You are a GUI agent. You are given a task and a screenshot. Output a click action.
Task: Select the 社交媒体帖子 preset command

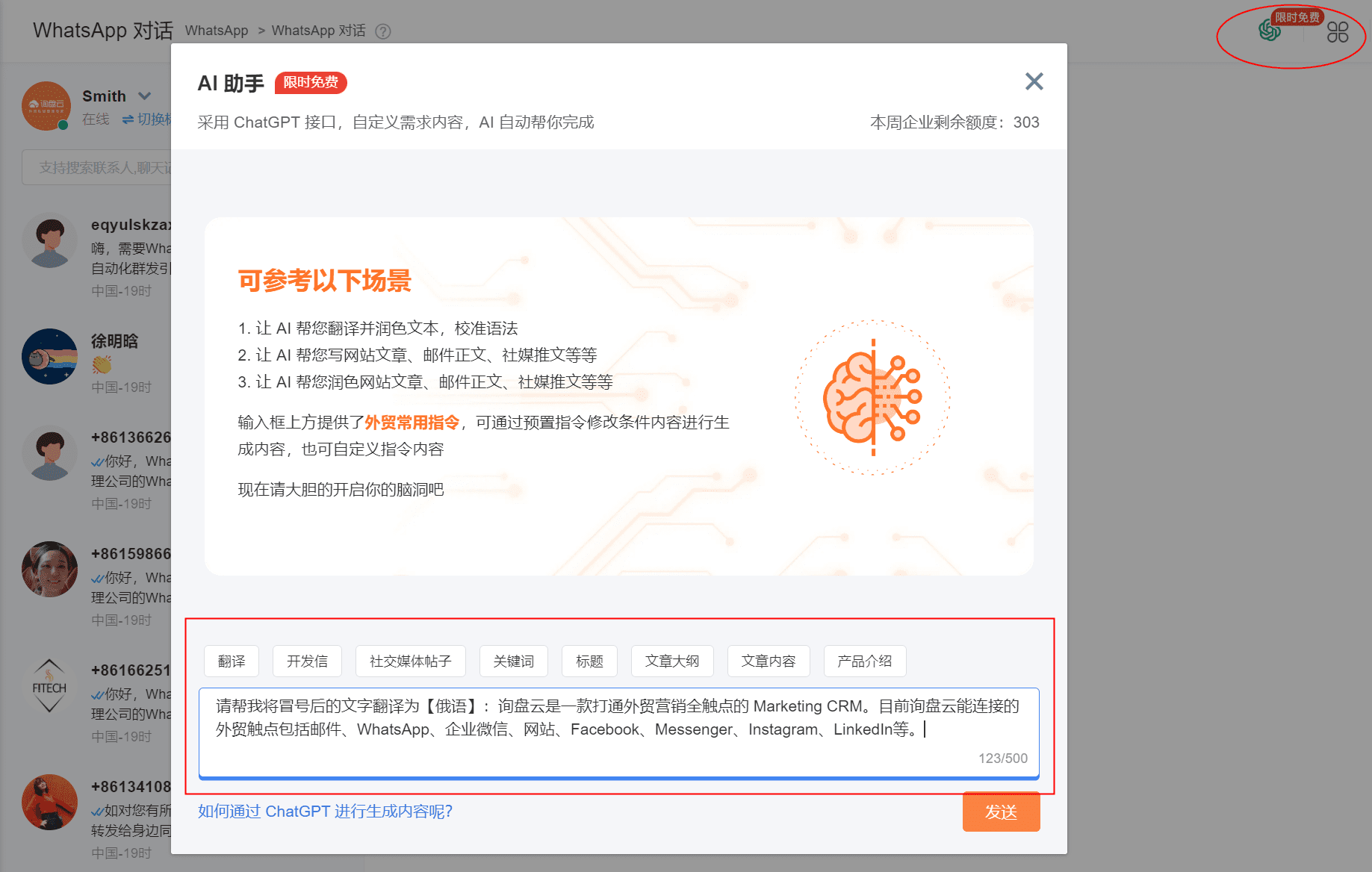coord(411,661)
